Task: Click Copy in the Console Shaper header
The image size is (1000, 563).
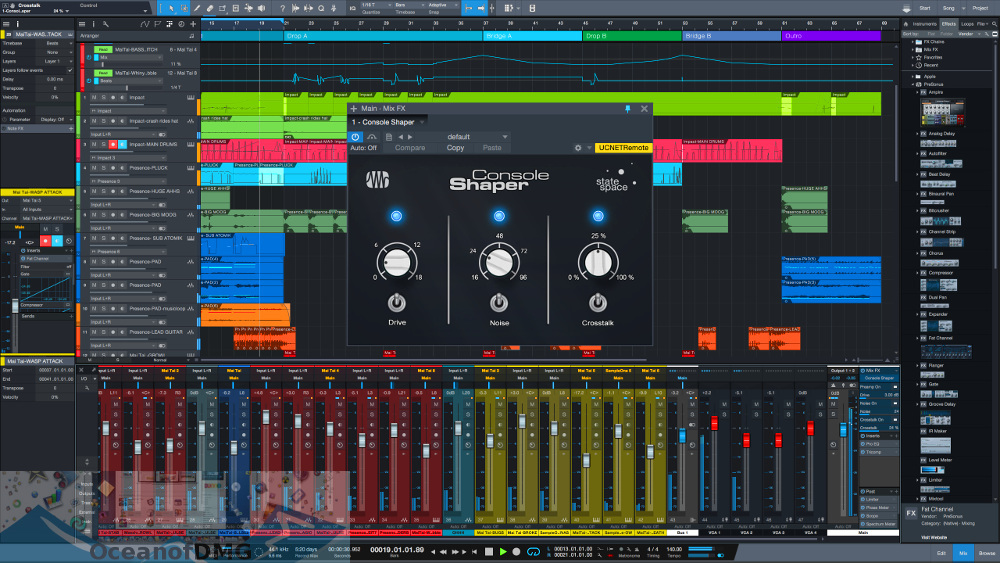Action: pos(455,148)
